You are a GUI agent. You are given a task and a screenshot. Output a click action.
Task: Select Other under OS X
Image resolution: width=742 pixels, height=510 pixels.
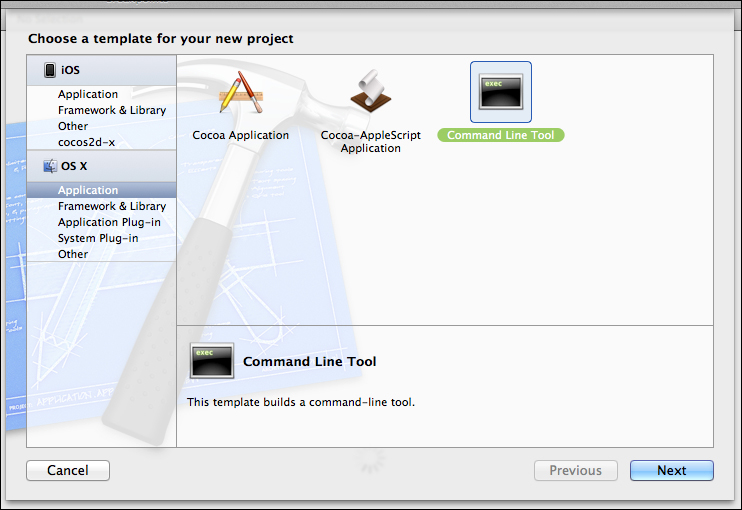point(101,254)
